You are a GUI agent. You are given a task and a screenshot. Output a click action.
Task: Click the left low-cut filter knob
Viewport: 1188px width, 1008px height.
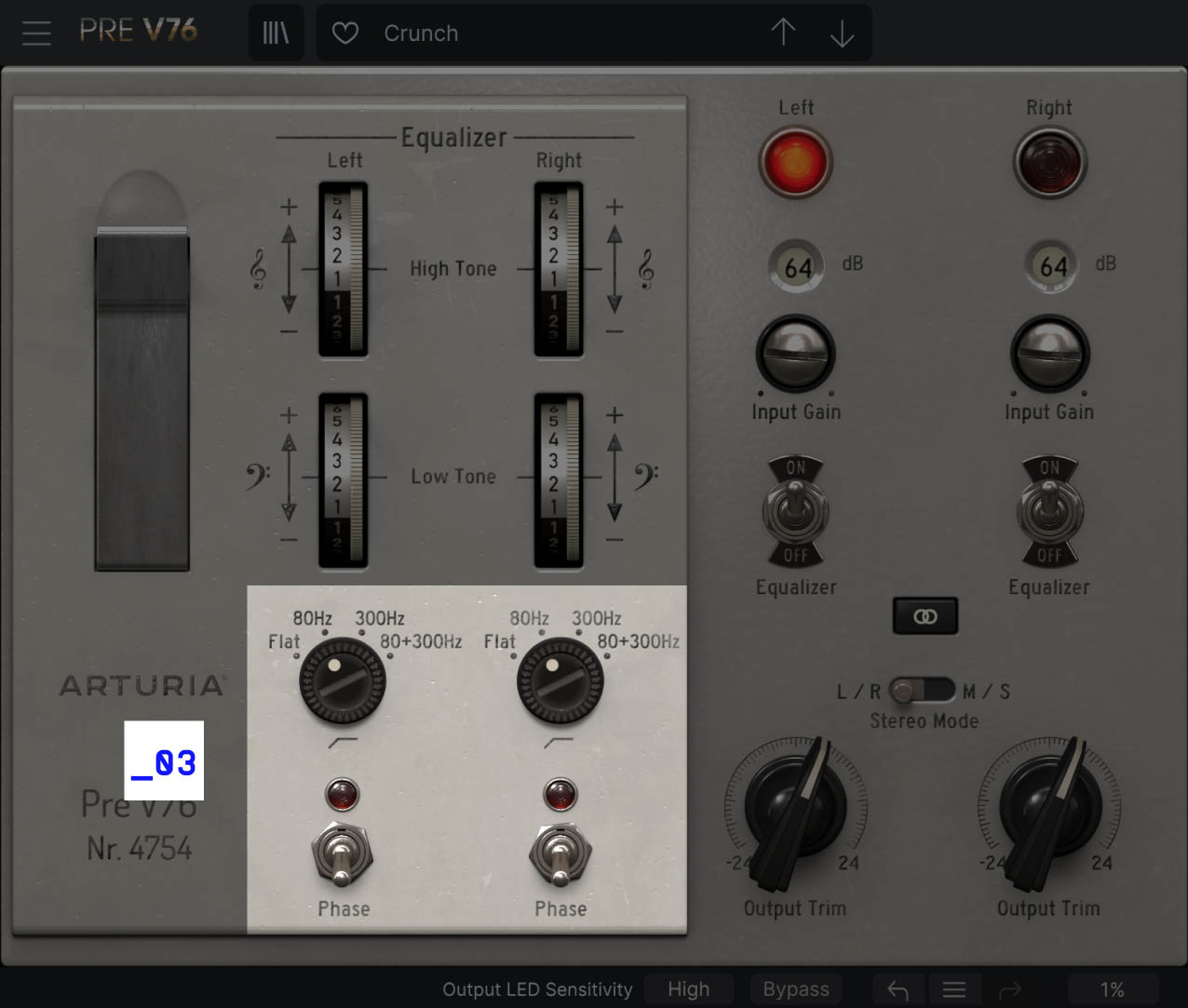[342, 680]
